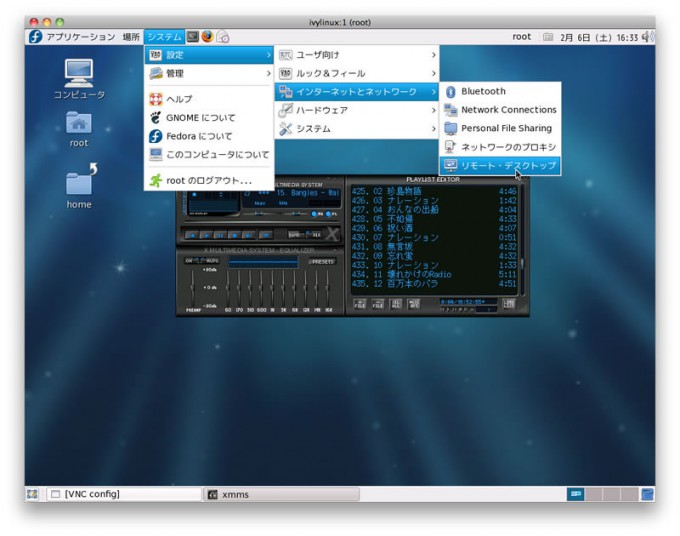
Task: Click the システム menu in the panel
Action: pos(164,37)
